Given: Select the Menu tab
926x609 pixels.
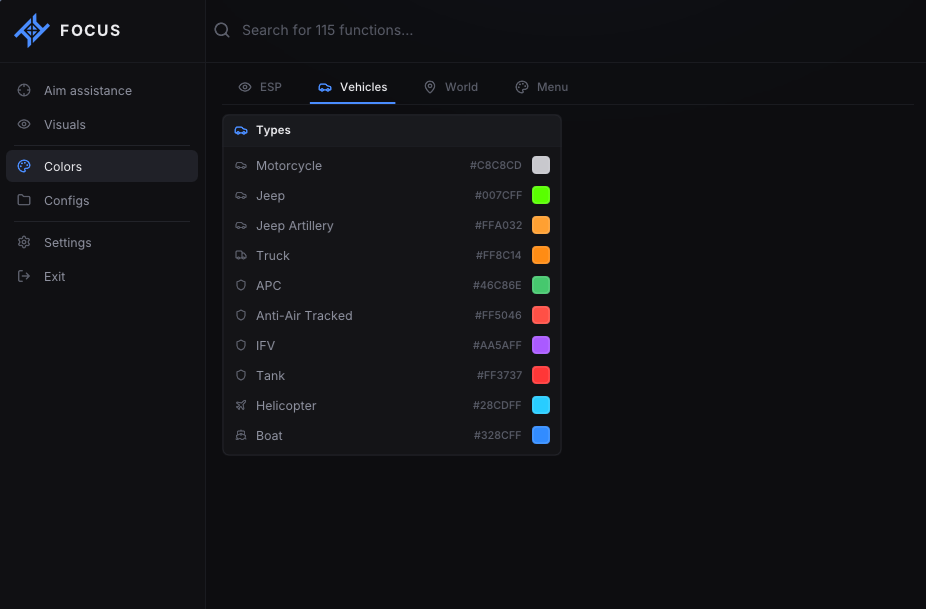Looking at the screenshot, I should (x=542, y=87).
